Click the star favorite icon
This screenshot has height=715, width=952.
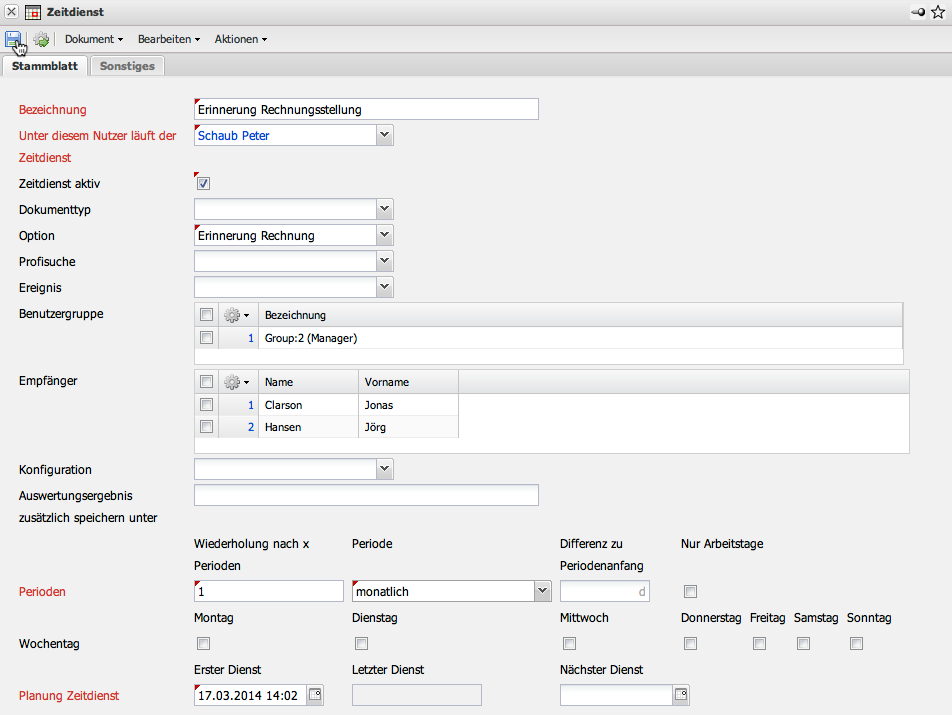point(937,12)
